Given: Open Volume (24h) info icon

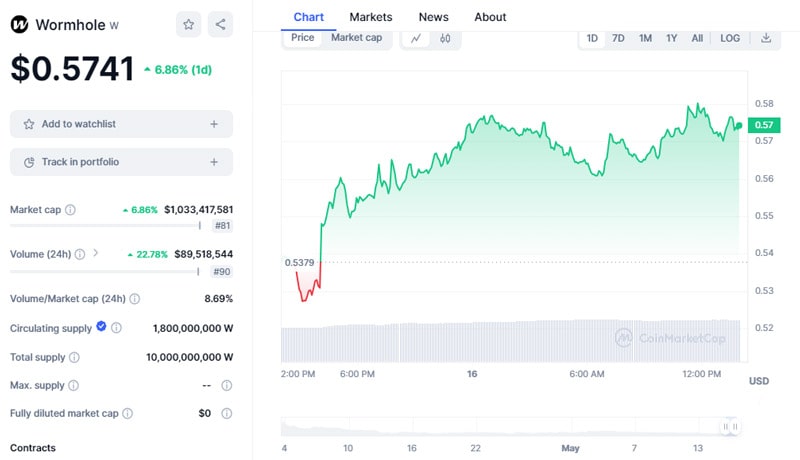Looking at the screenshot, I should [80, 254].
